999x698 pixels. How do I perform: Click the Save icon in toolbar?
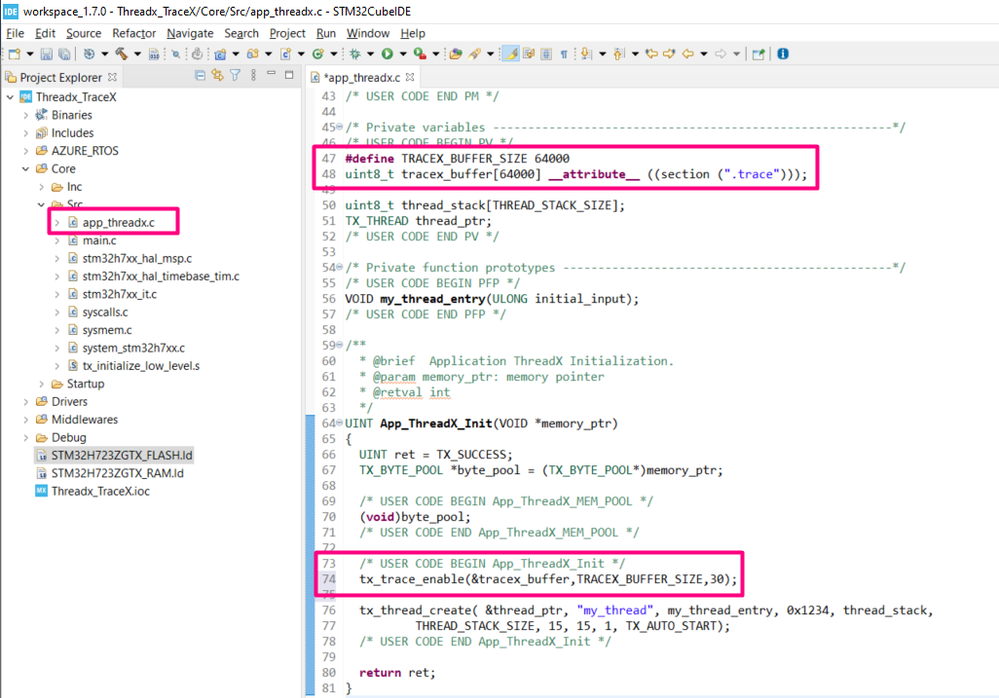click(x=47, y=54)
